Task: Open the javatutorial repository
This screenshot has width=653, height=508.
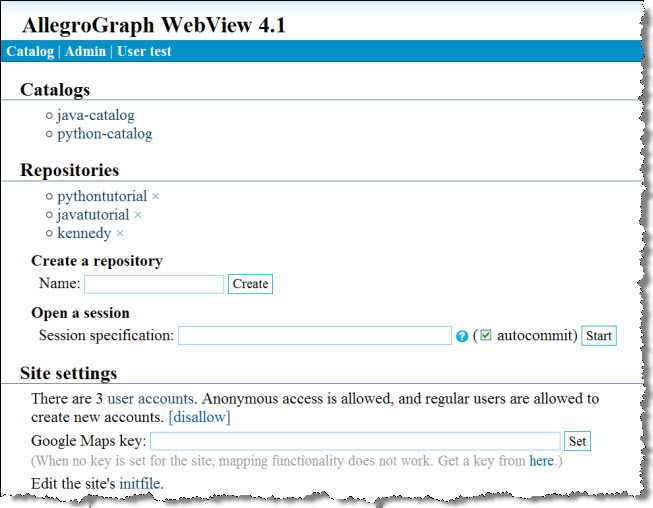Action: pos(93,214)
